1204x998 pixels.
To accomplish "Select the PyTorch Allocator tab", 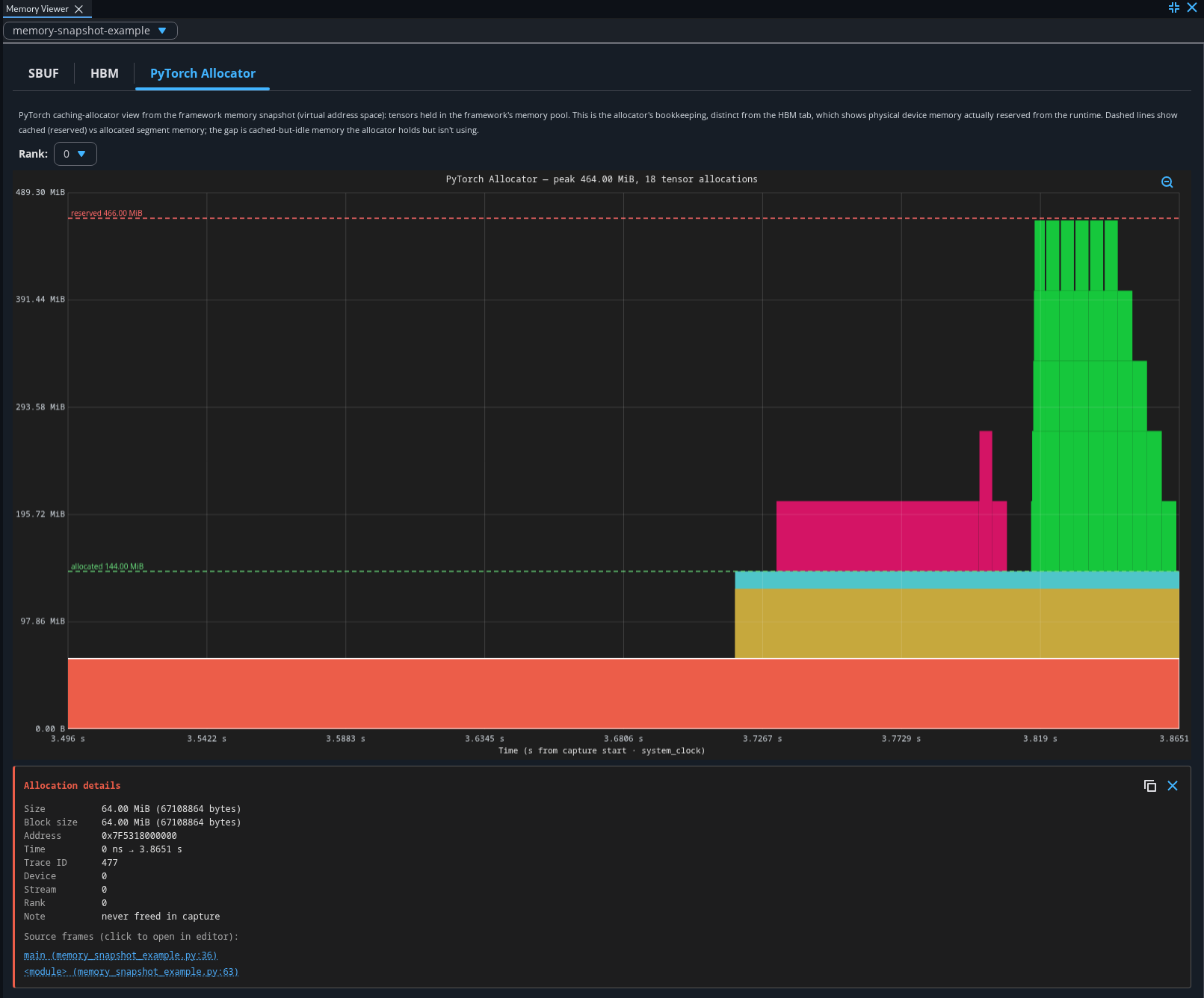I will click(203, 73).
